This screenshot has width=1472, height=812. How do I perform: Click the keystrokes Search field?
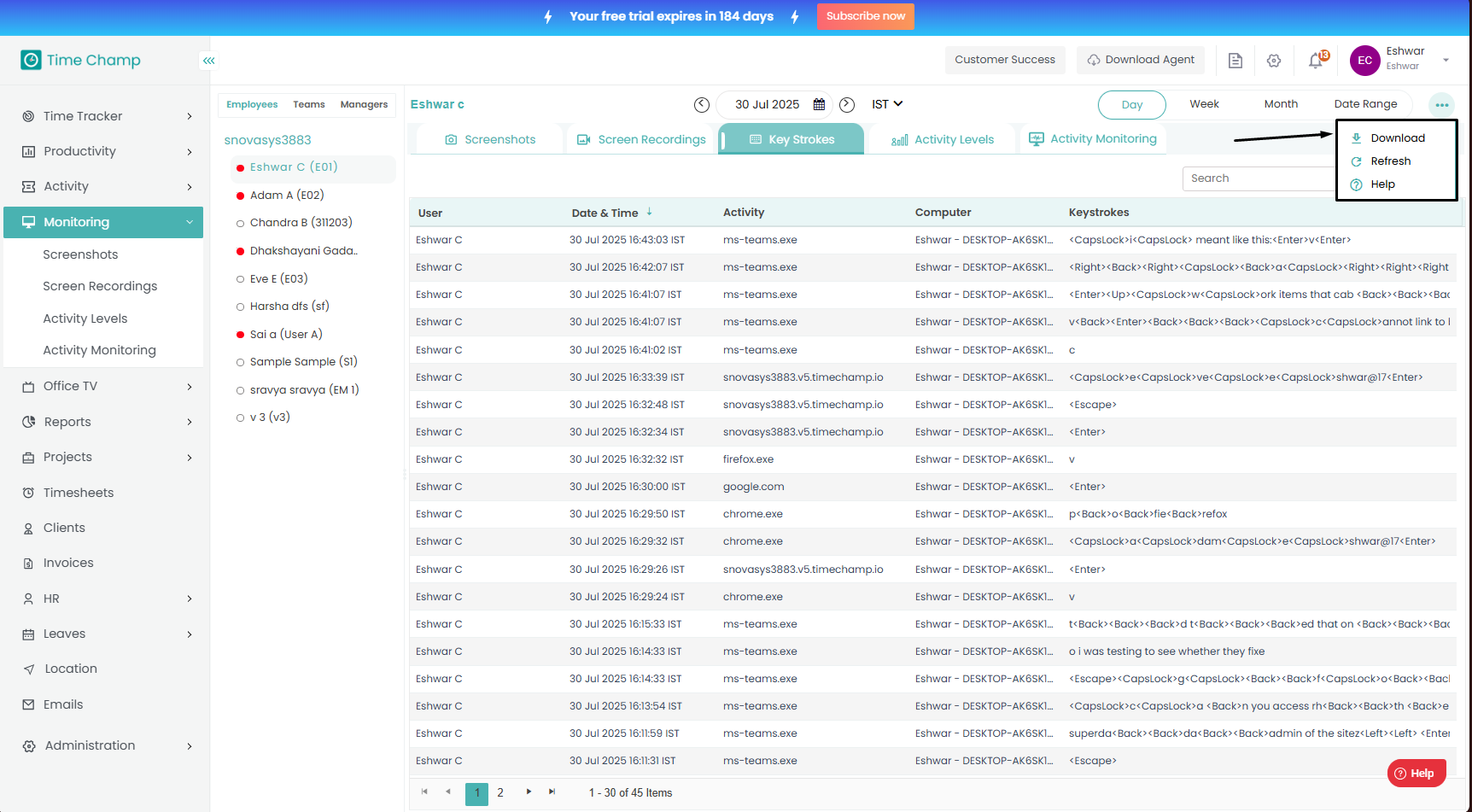1257,178
